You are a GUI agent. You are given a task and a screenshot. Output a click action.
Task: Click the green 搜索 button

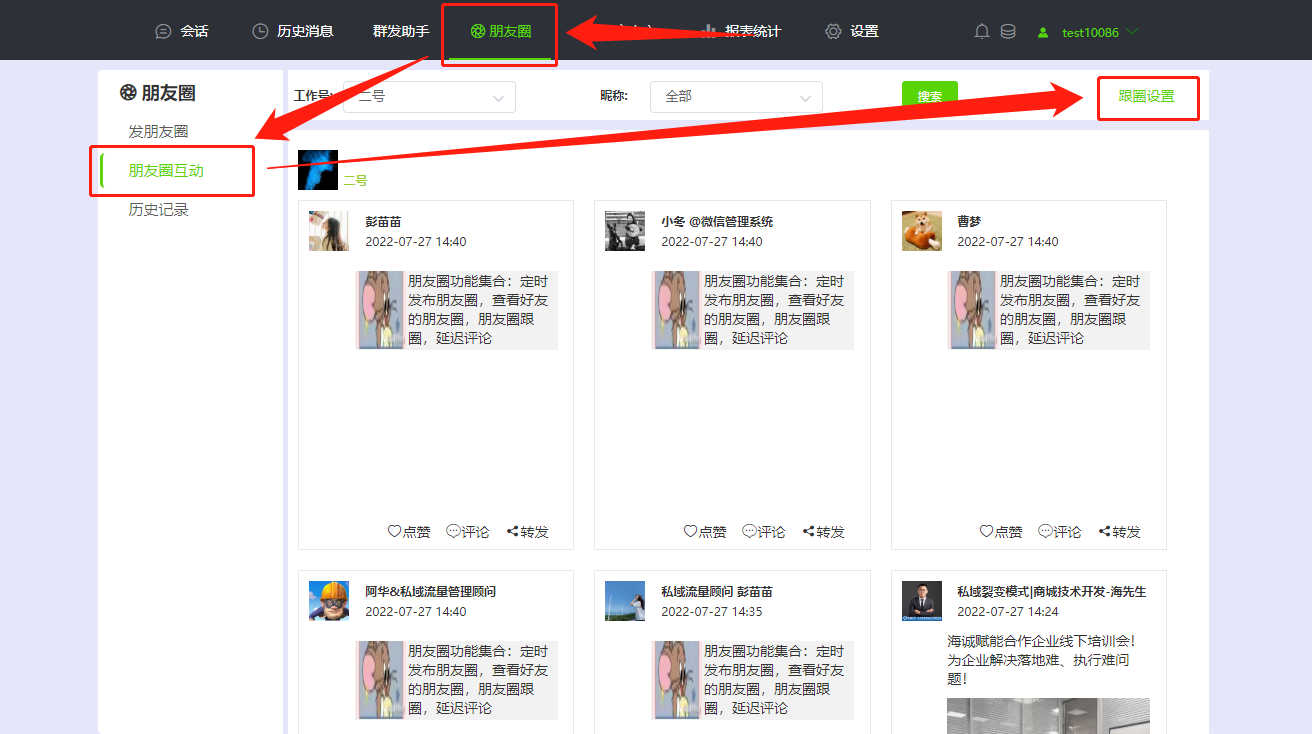click(930, 97)
